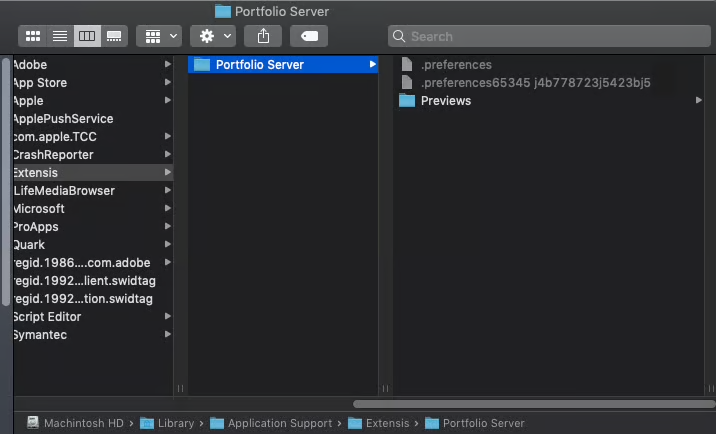Click the horizontal scrollbar

(x=534, y=404)
